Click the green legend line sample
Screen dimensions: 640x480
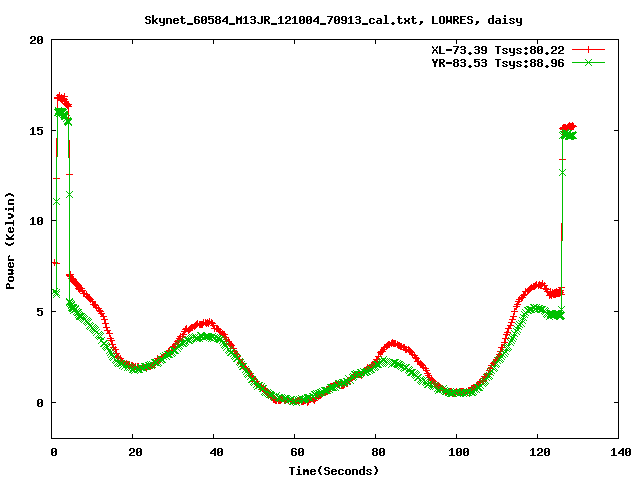(x=588, y=62)
